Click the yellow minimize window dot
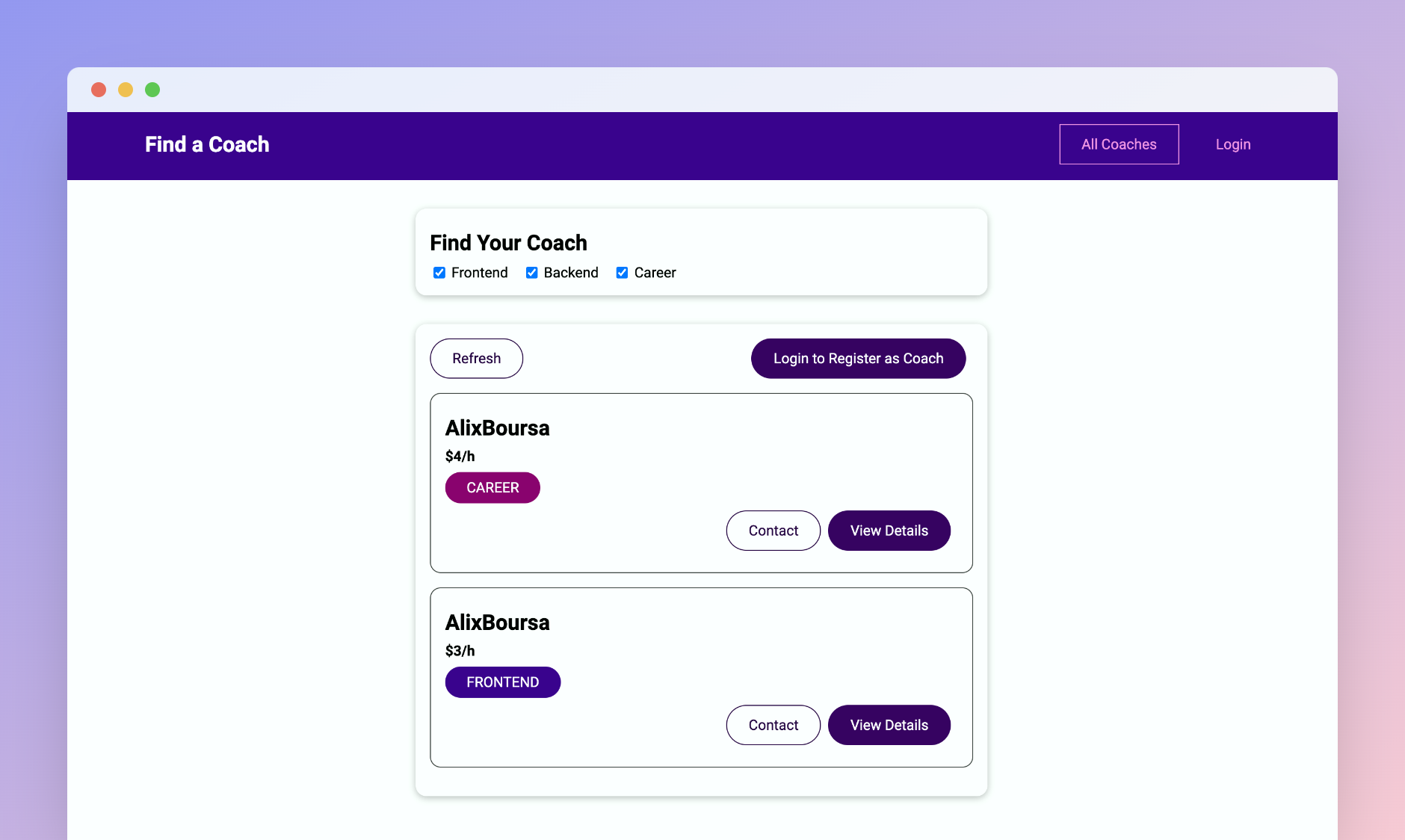This screenshot has width=1405, height=840. (x=126, y=90)
